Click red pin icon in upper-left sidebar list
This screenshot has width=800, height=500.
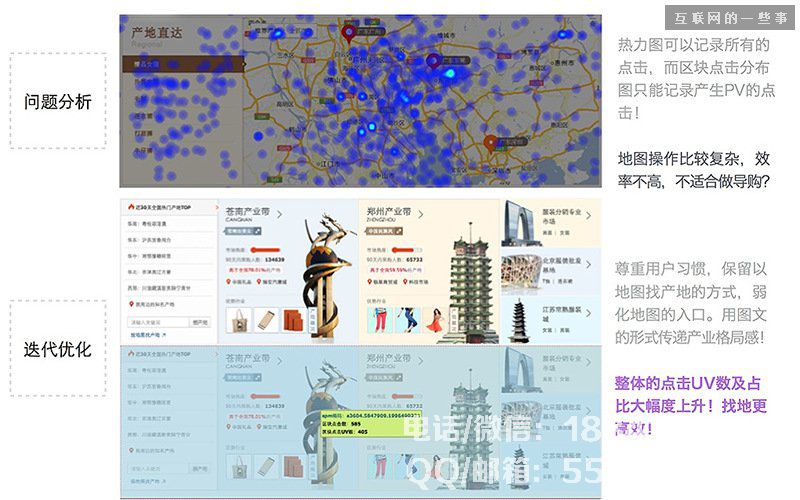click(x=131, y=304)
